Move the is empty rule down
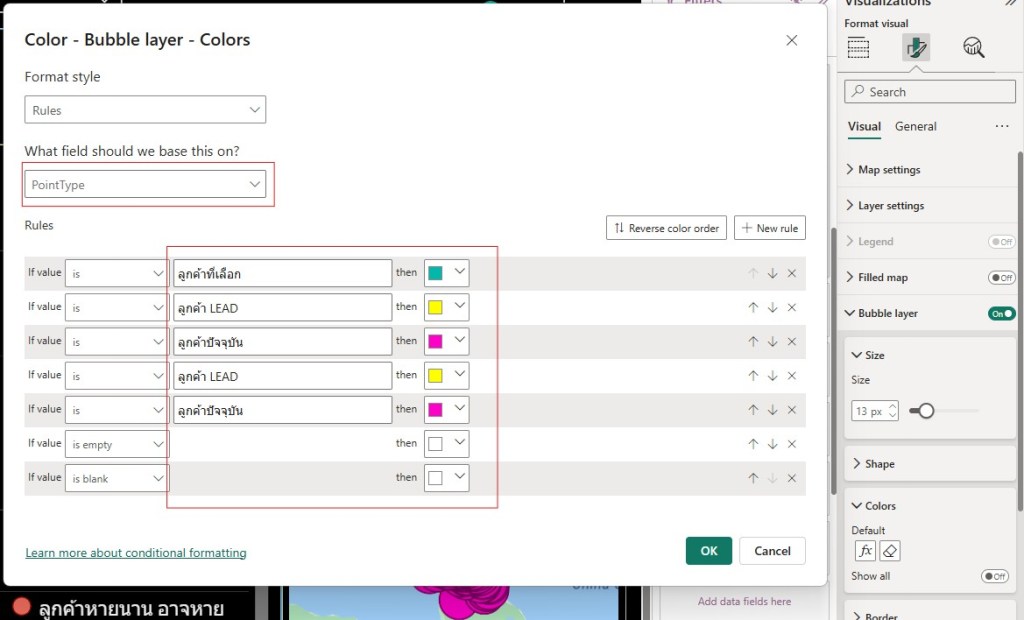Screen dimensions: 1024x620 tap(772, 444)
